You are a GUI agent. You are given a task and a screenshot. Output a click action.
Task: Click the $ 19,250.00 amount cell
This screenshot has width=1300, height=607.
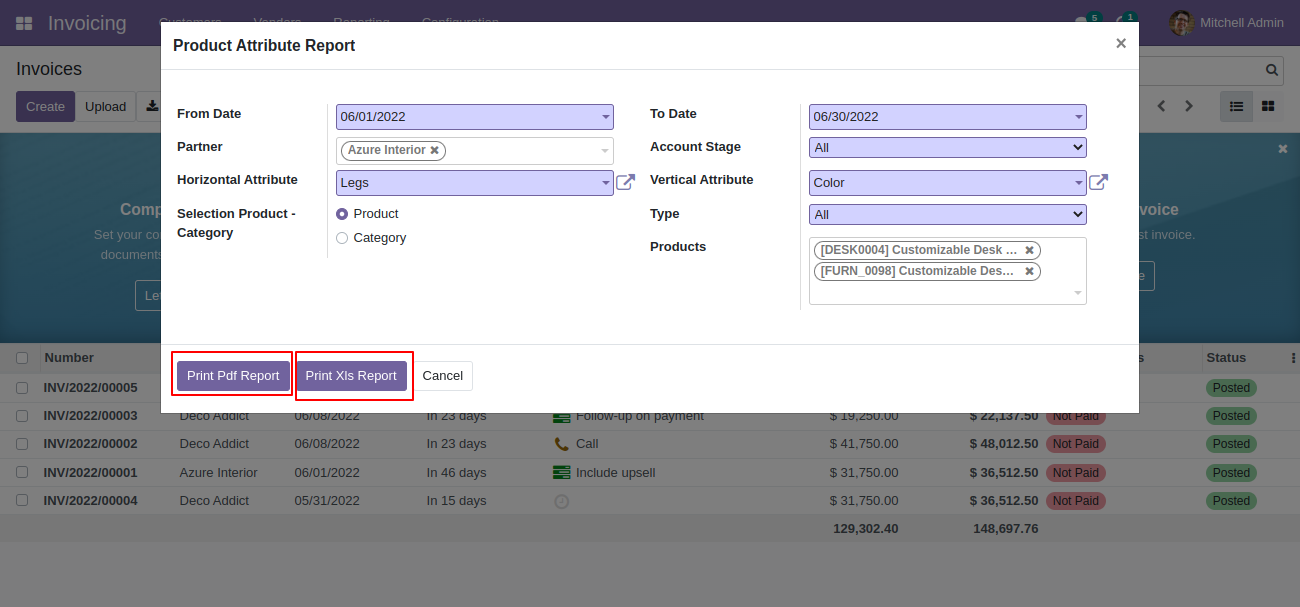pyautogui.click(x=864, y=415)
